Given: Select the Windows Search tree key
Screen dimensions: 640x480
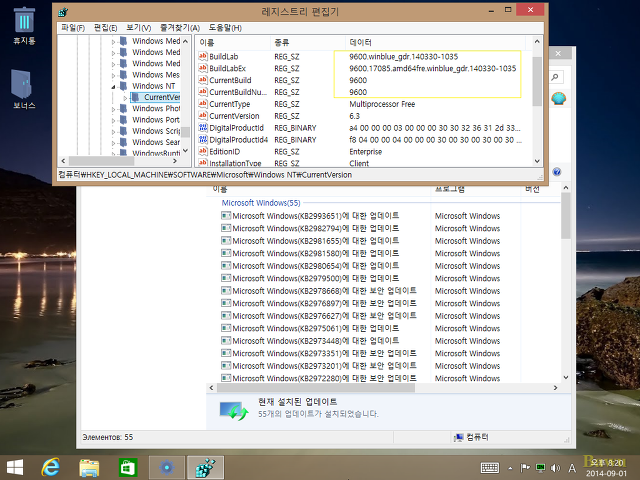Looking at the screenshot, I should pos(156,142).
